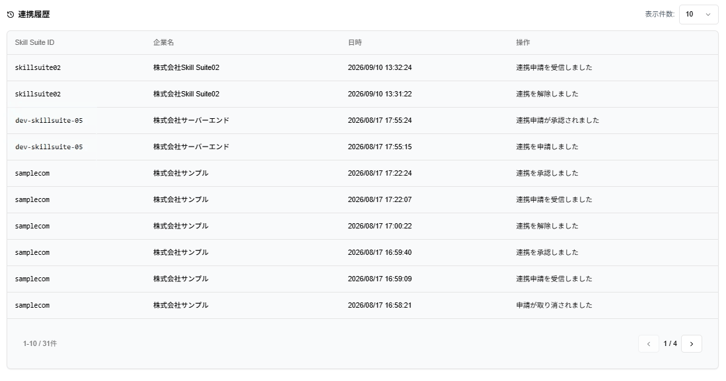Image resolution: width=726 pixels, height=381 pixels.
Task: Click 株式会社サーバーエンド in the 17:55:15 row
Action: (191, 147)
